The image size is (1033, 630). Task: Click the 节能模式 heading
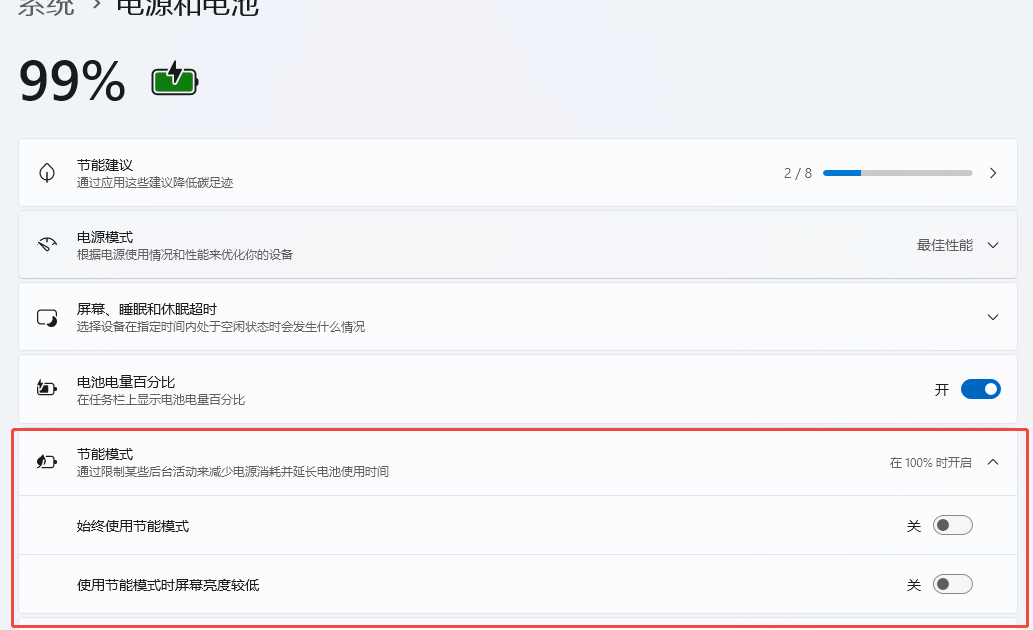click(x=105, y=454)
